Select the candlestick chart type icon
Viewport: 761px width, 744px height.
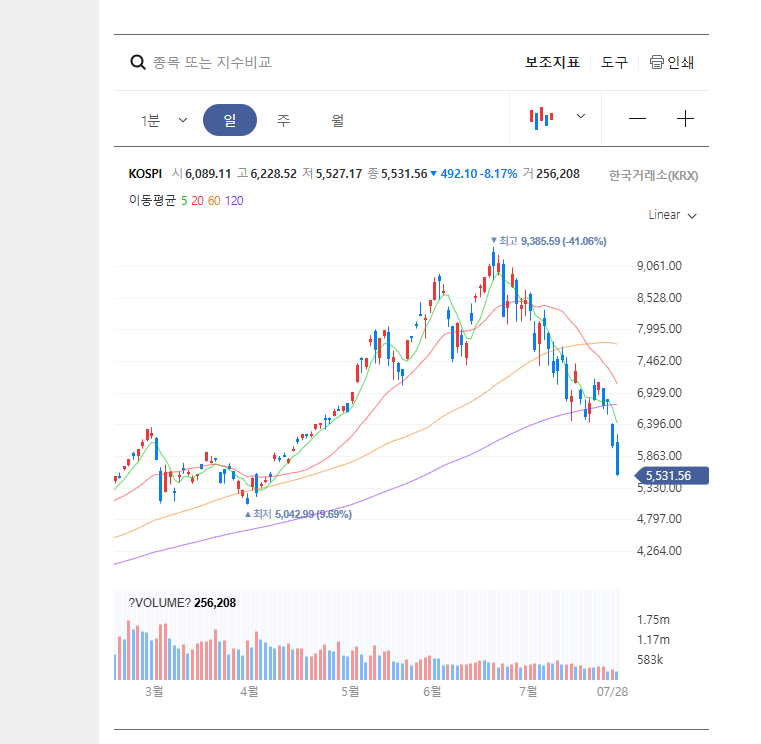tap(541, 118)
